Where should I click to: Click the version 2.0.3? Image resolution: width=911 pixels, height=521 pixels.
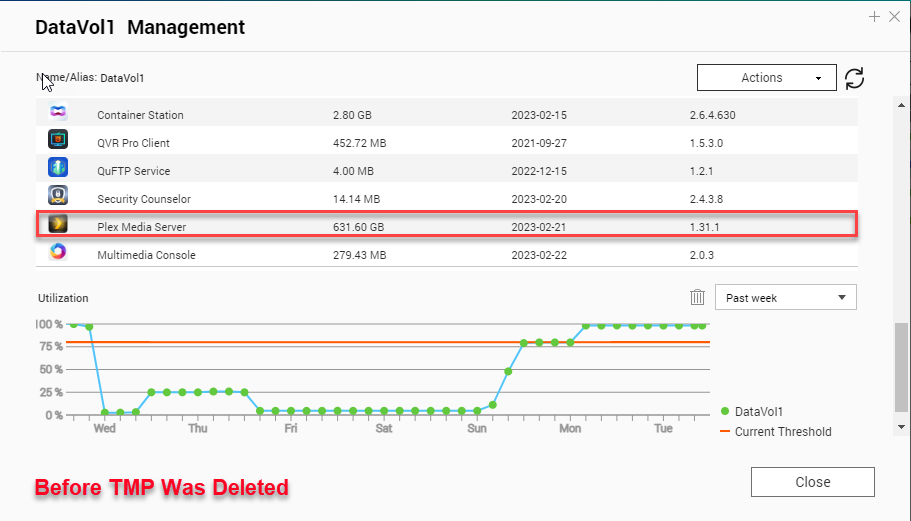tap(701, 255)
